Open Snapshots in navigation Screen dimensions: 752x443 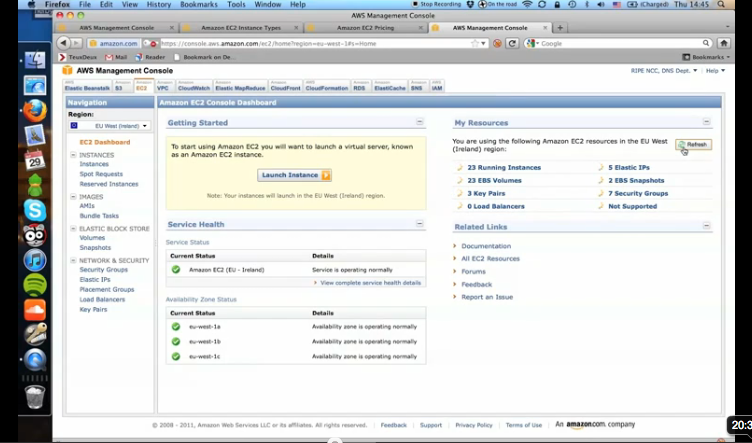click(x=95, y=247)
